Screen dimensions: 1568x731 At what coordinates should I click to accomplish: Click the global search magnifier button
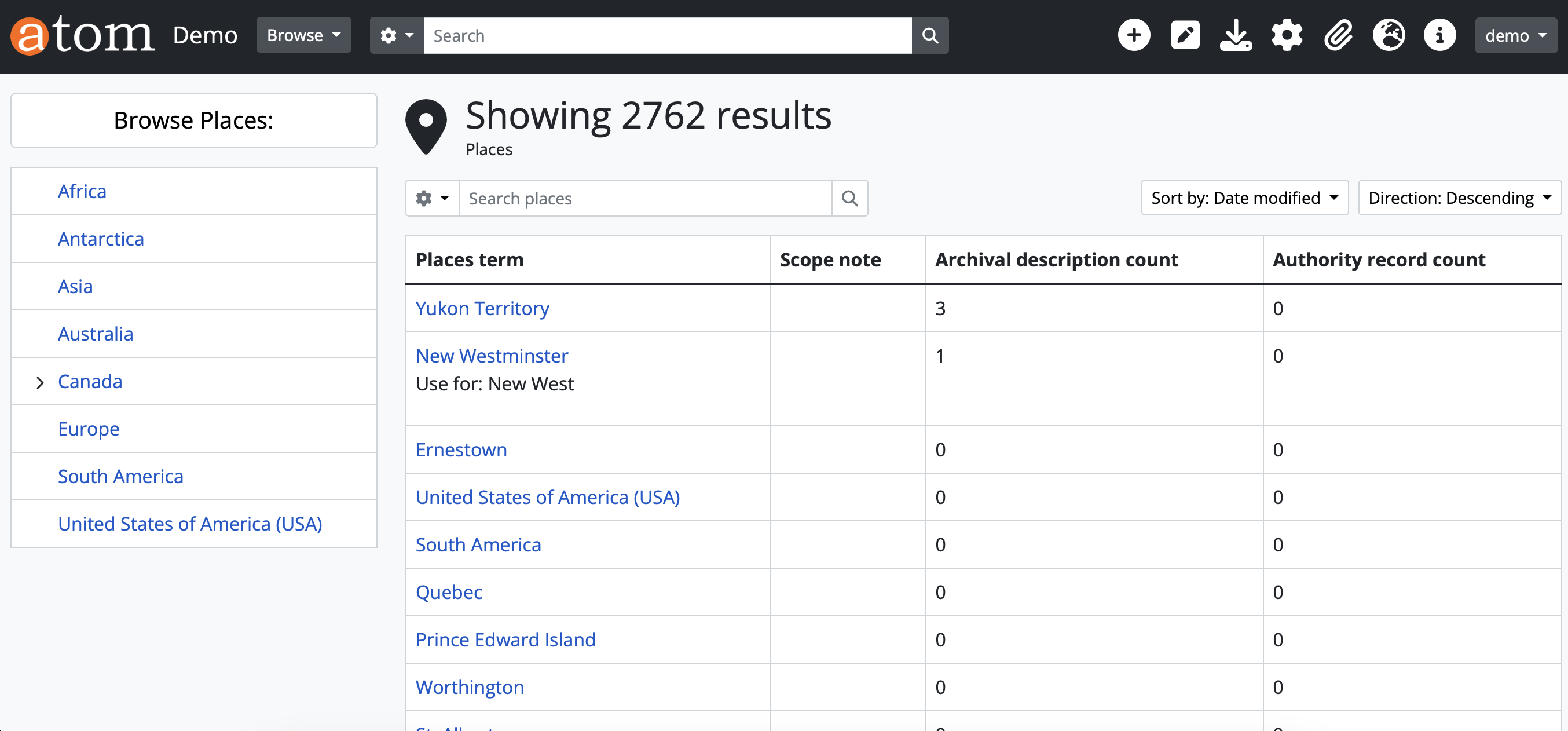click(x=929, y=35)
